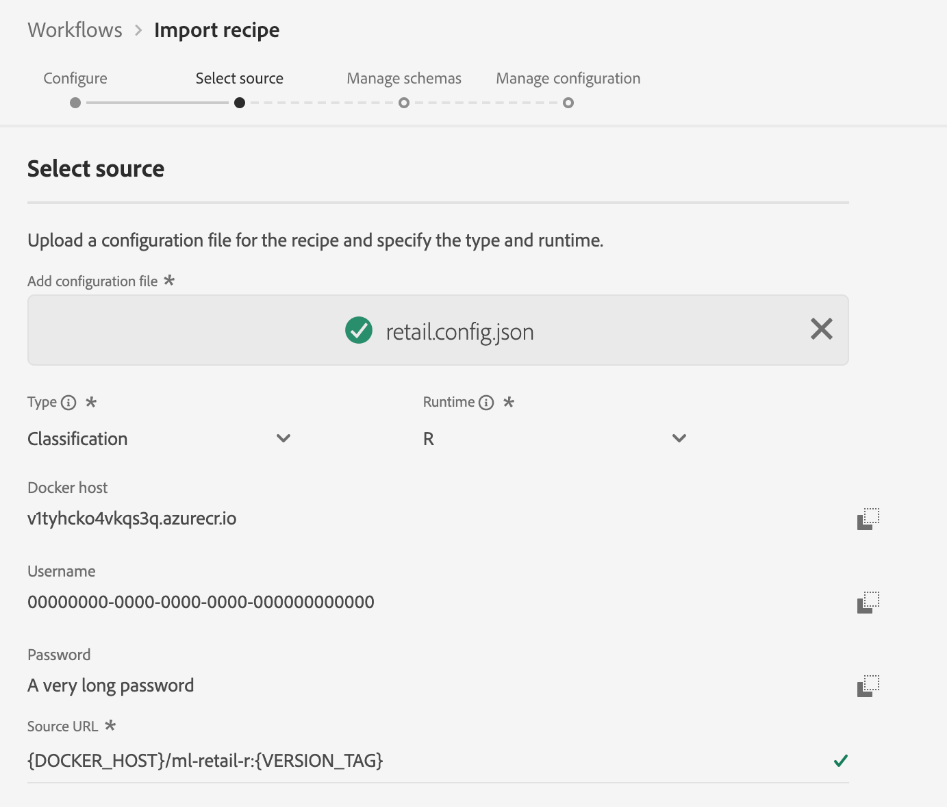Click the Select source step label
This screenshot has height=807, width=947.
pos(239,78)
